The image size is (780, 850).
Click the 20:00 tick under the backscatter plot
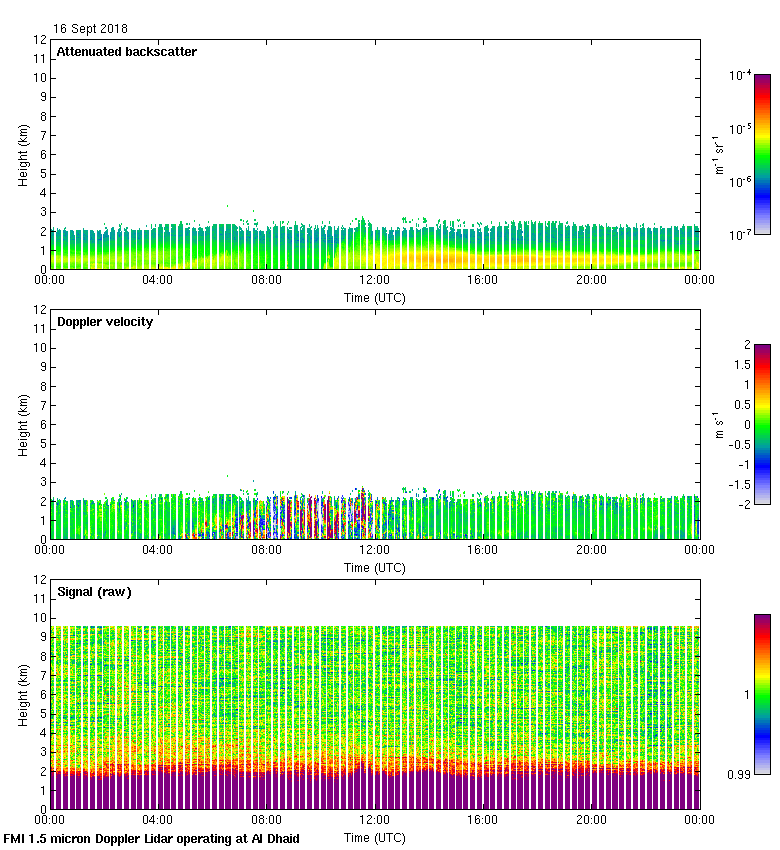coord(591,281)
